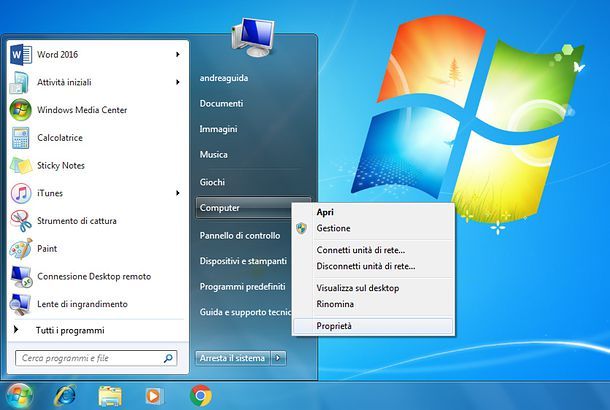Click the Calcolatrice calculator icon
The width and height of the screenshot is (610, 410).
(x=20, y=138)
